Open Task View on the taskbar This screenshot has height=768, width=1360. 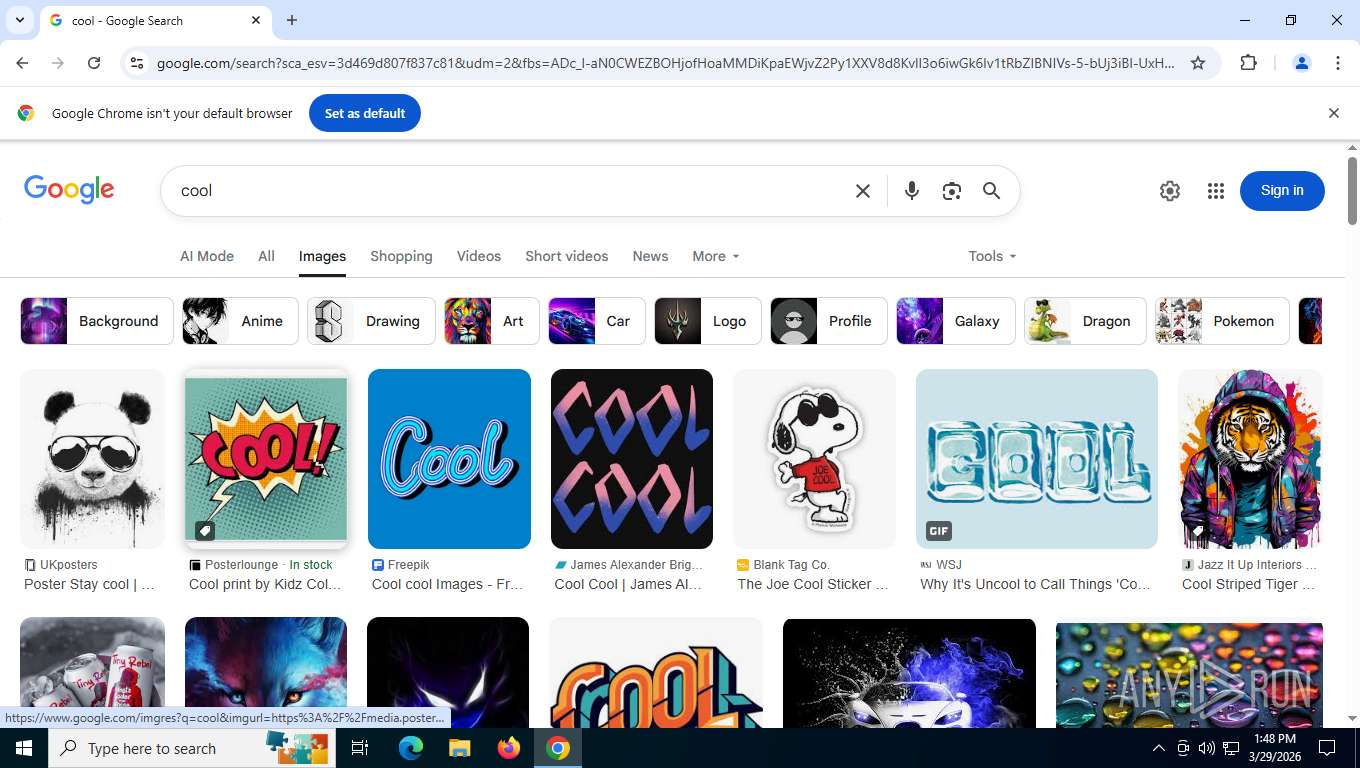point(360,748)
